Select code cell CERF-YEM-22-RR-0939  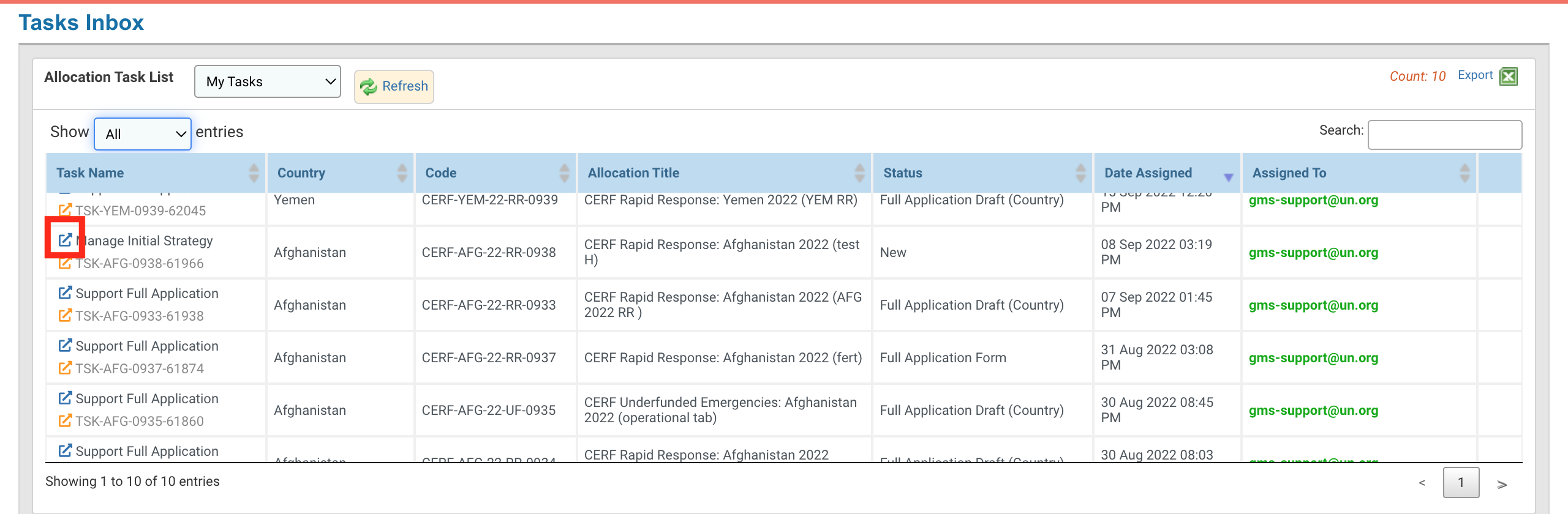tap(489, 200)
